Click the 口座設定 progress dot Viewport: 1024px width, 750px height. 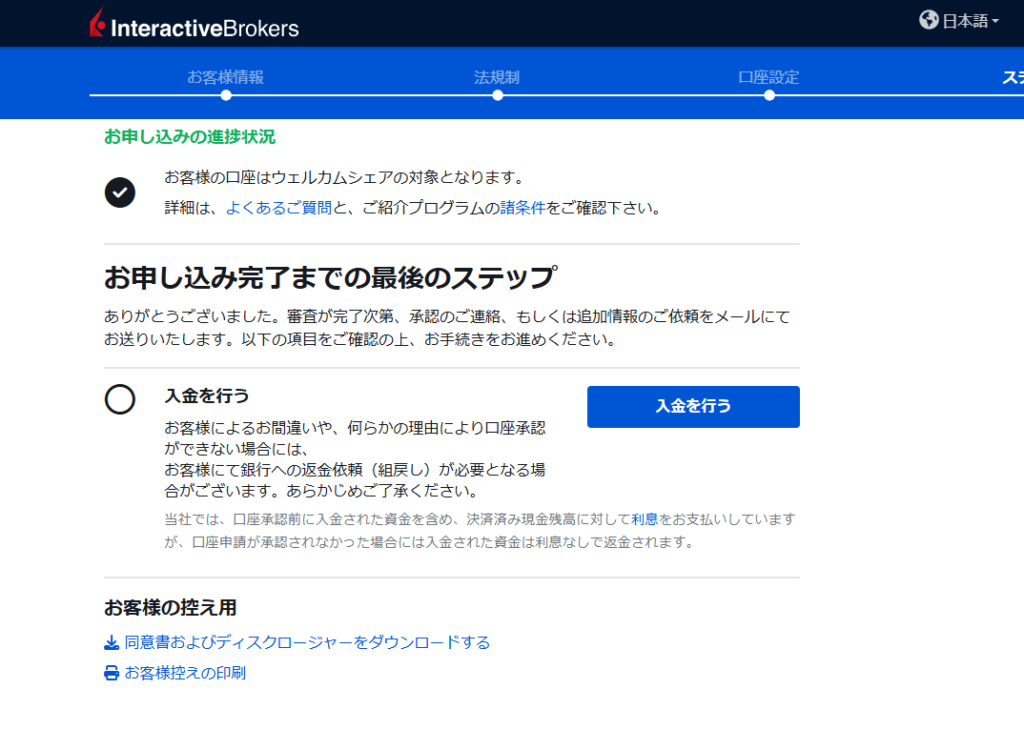[769, 95]
